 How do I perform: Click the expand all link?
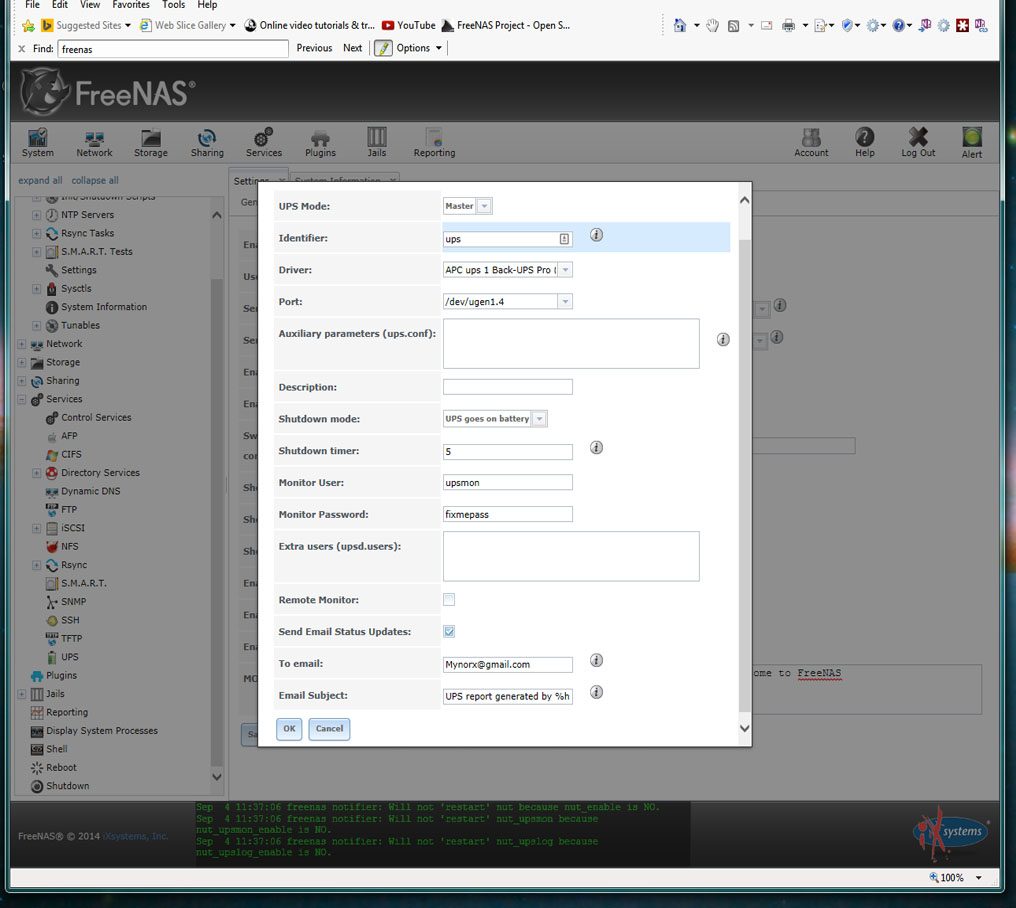tap(40, 180)
